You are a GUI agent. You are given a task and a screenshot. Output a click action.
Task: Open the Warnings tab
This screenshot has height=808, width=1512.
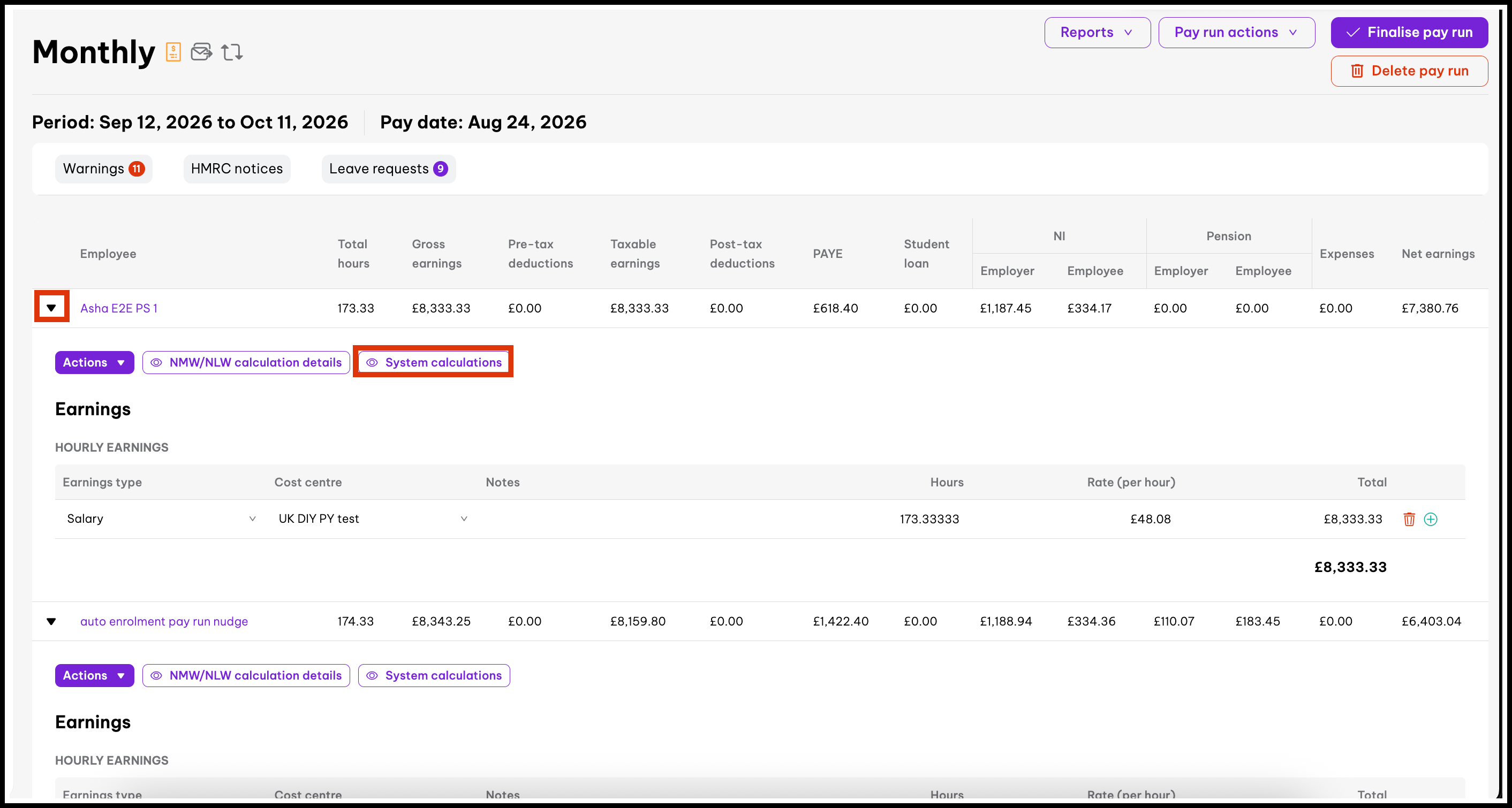point(103,169)
